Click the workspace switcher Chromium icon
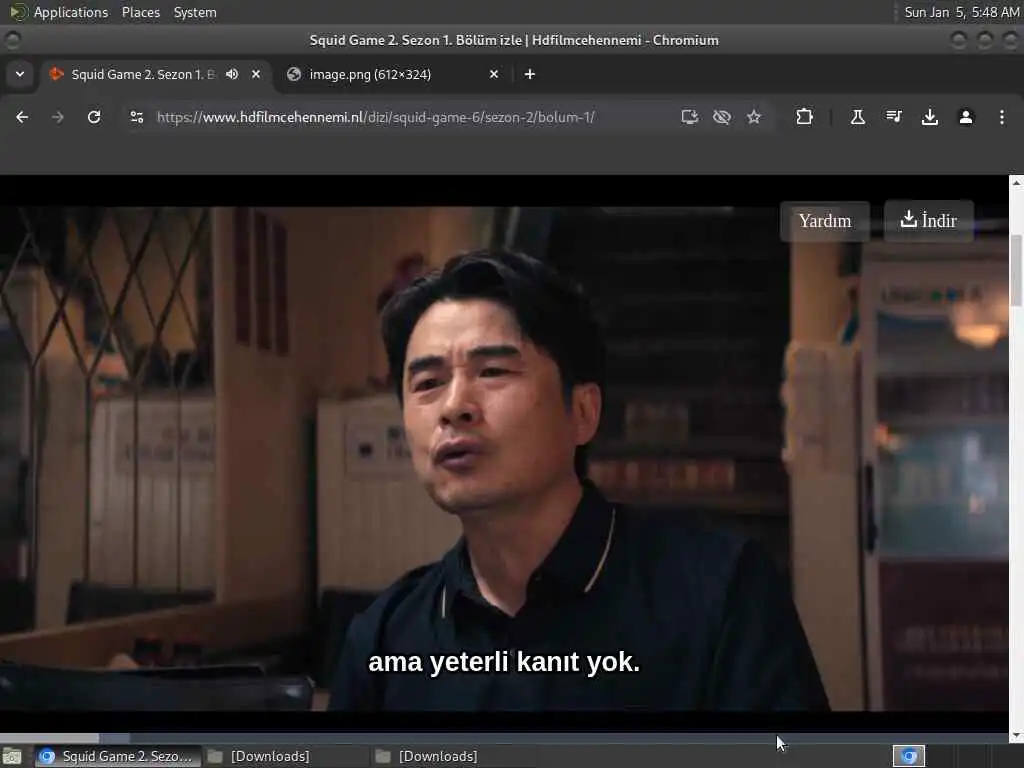Viewport: 1024px width, 768px height. pyautogui.click(x=909, y=756)
